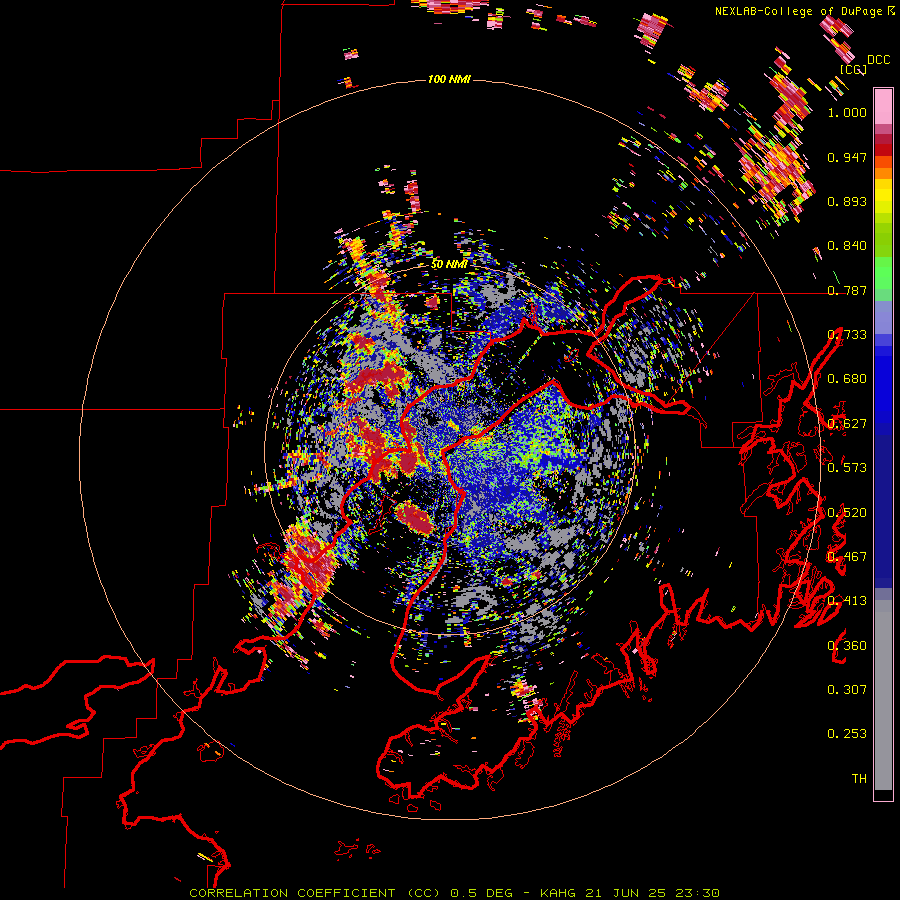Screen dimensions: 900x900
Task: Click the 0.840 scale value
Action: coord(847,246)
